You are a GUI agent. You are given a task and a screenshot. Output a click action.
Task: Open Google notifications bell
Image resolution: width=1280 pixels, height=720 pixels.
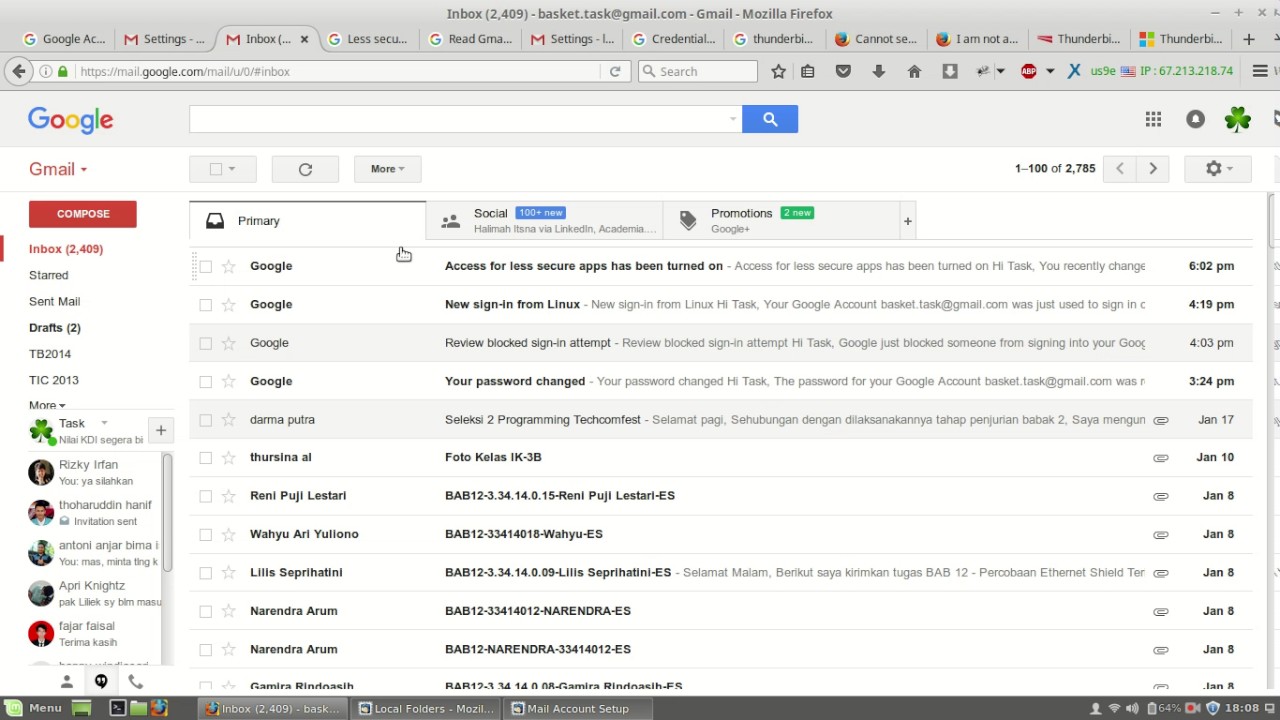click(x=1195, y=119)
